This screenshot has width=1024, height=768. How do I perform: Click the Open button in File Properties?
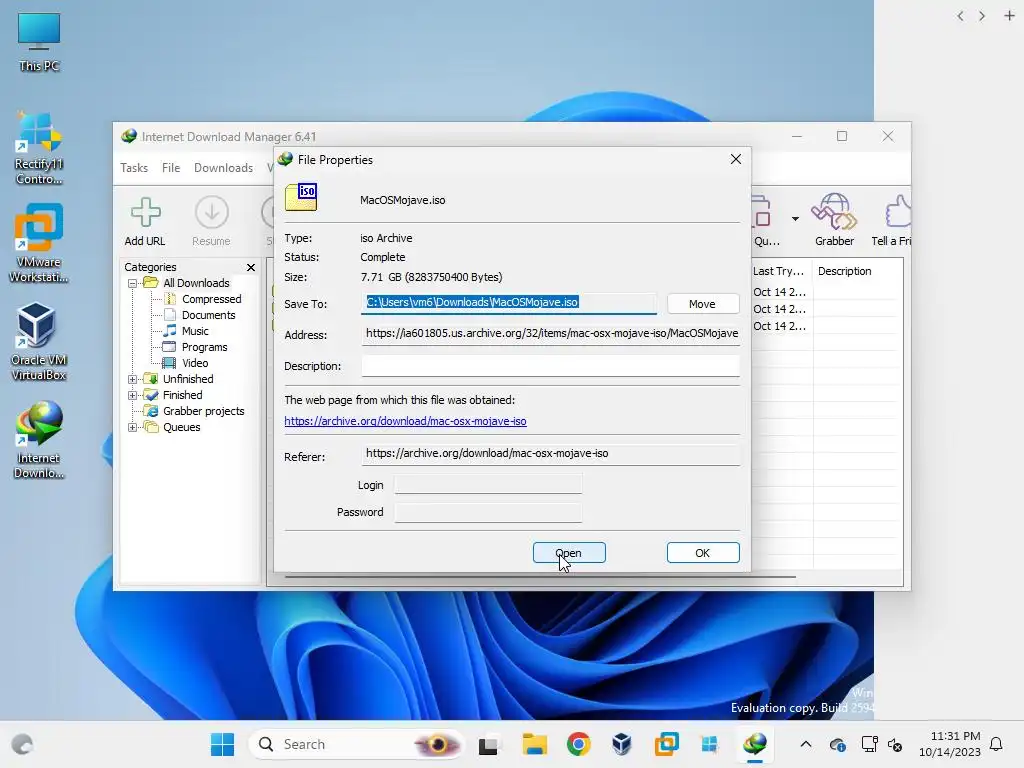569,552
